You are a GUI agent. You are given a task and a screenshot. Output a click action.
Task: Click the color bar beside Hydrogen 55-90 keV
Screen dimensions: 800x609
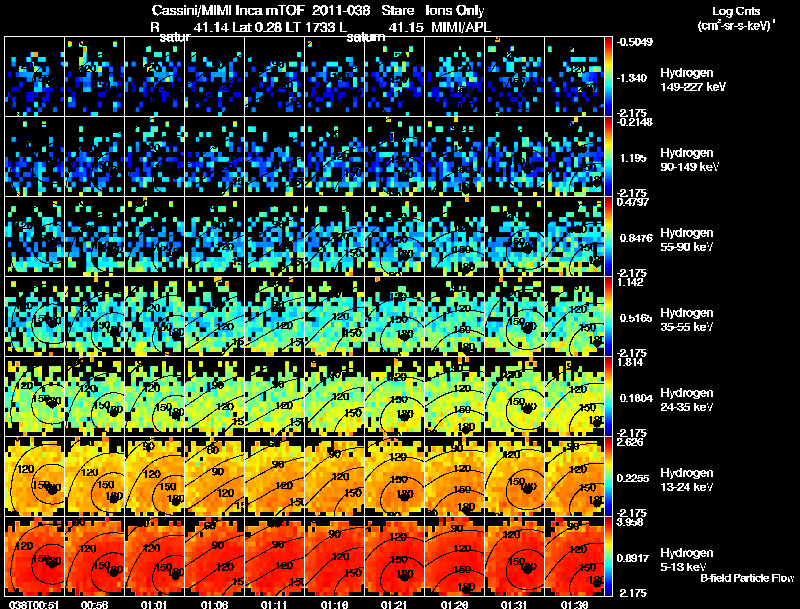pyautogui.click(x=608, y=237)
